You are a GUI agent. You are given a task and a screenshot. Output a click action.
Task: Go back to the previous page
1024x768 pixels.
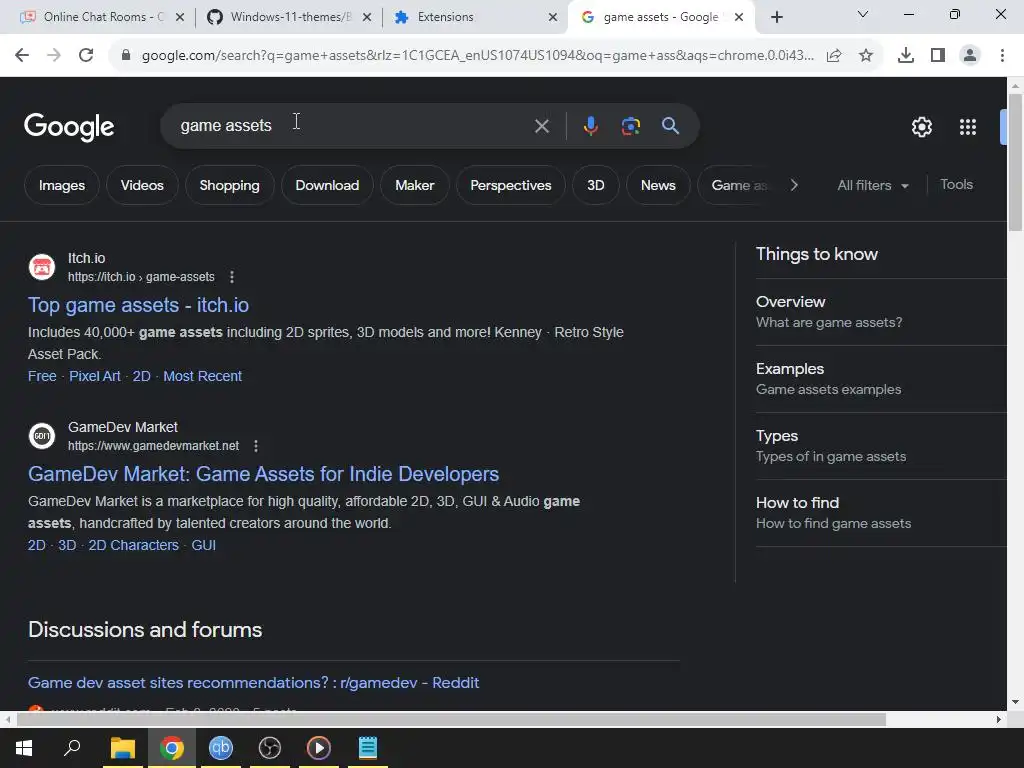tap(22, 56)
